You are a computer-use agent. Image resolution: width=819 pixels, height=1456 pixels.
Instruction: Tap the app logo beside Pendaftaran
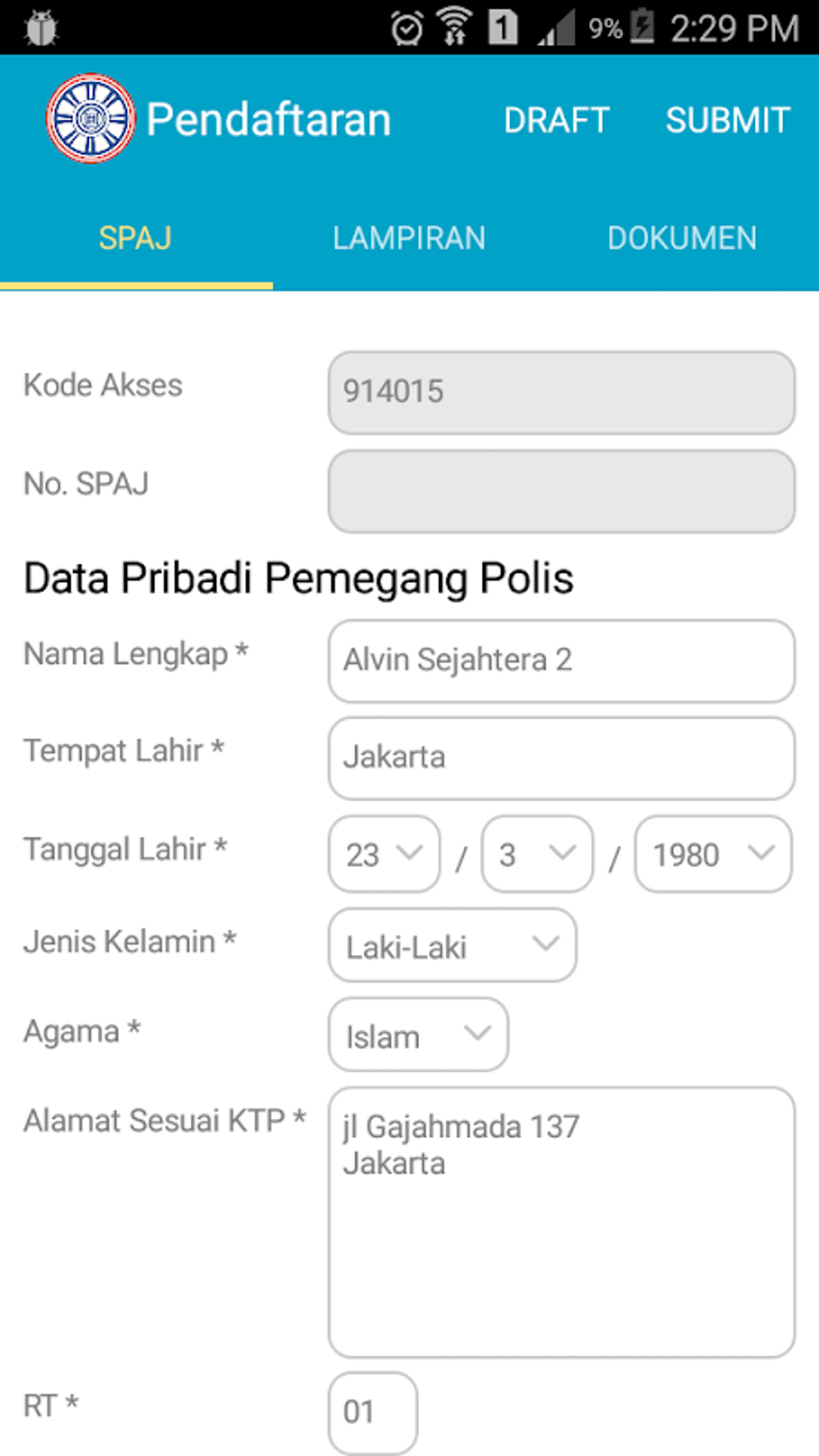coord(90,119)
